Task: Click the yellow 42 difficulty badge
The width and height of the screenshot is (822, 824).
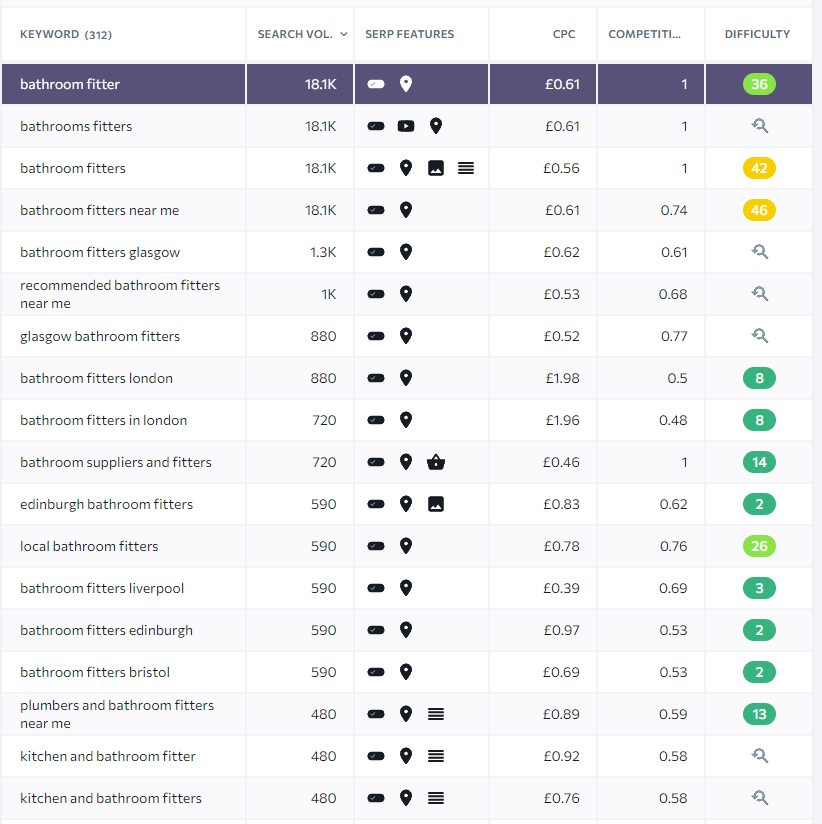Action: pos(759,168)
